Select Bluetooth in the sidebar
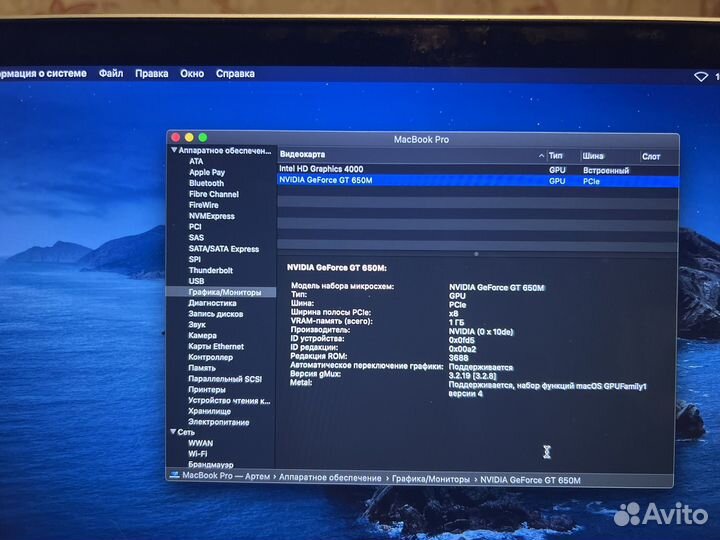 206,183
